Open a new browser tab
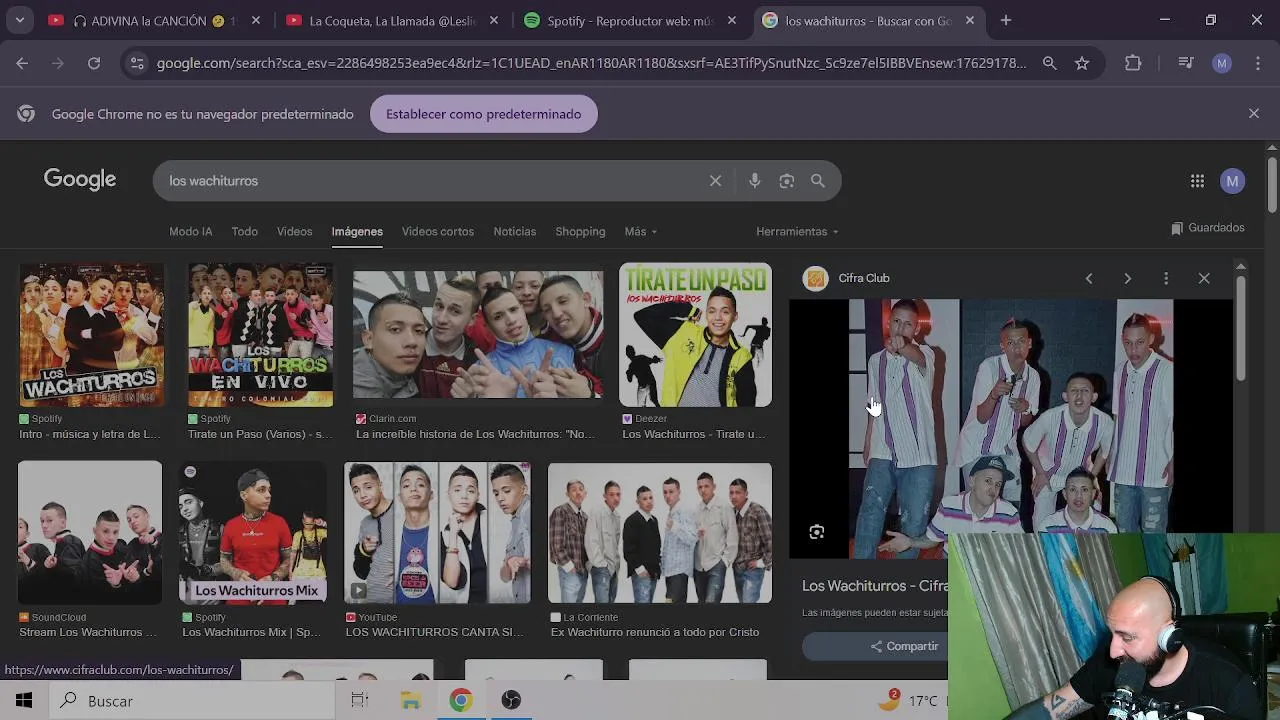The image size is (1280, 720). pyautogui.click(x=1006, y=20)
